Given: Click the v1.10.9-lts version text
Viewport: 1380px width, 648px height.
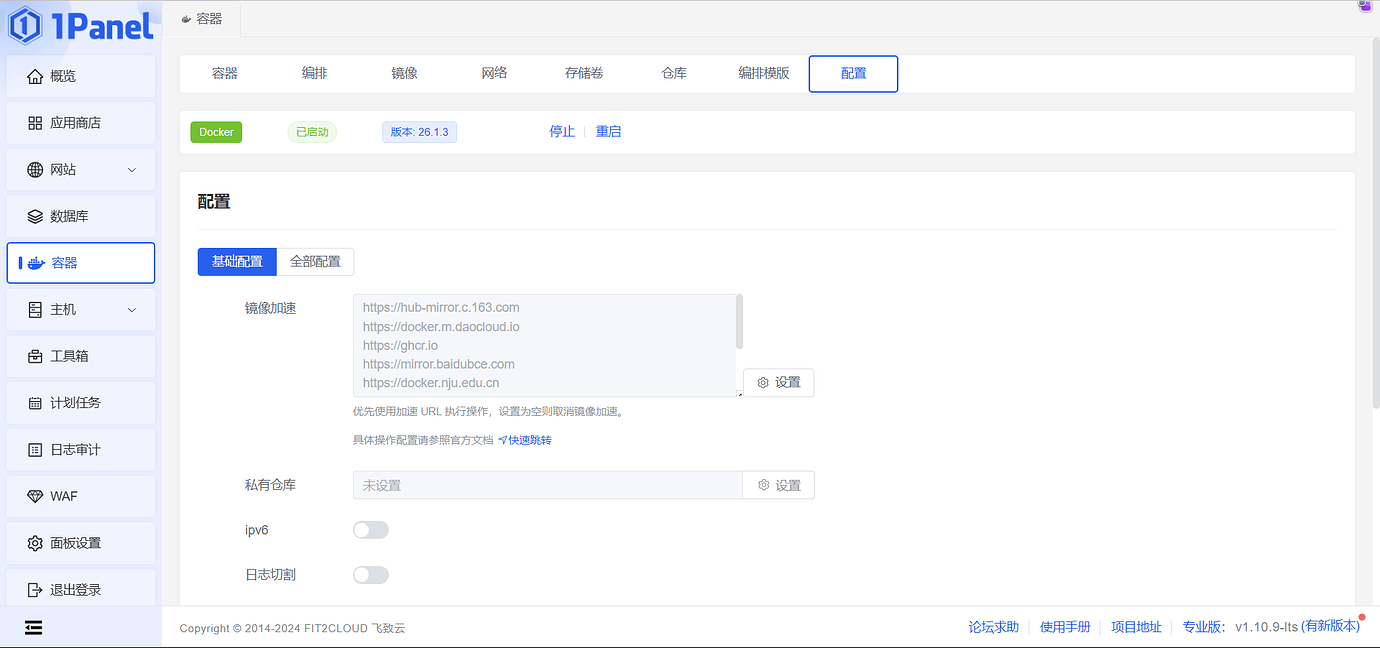Looking at the screenshot, I should [x=1266, y=627].
